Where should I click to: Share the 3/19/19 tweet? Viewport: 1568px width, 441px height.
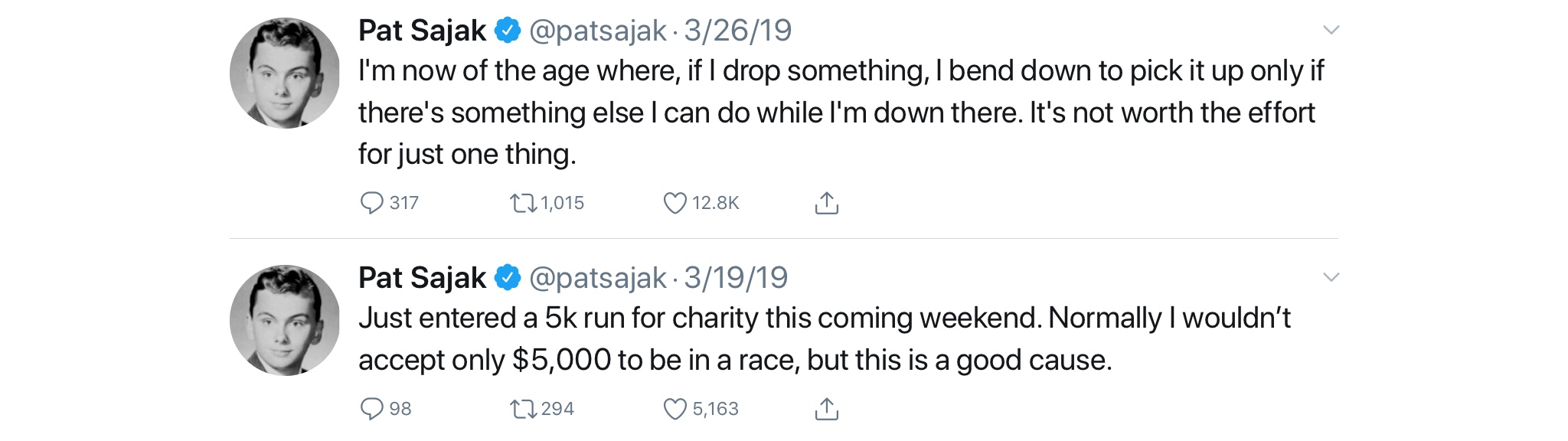pos(827,409)
